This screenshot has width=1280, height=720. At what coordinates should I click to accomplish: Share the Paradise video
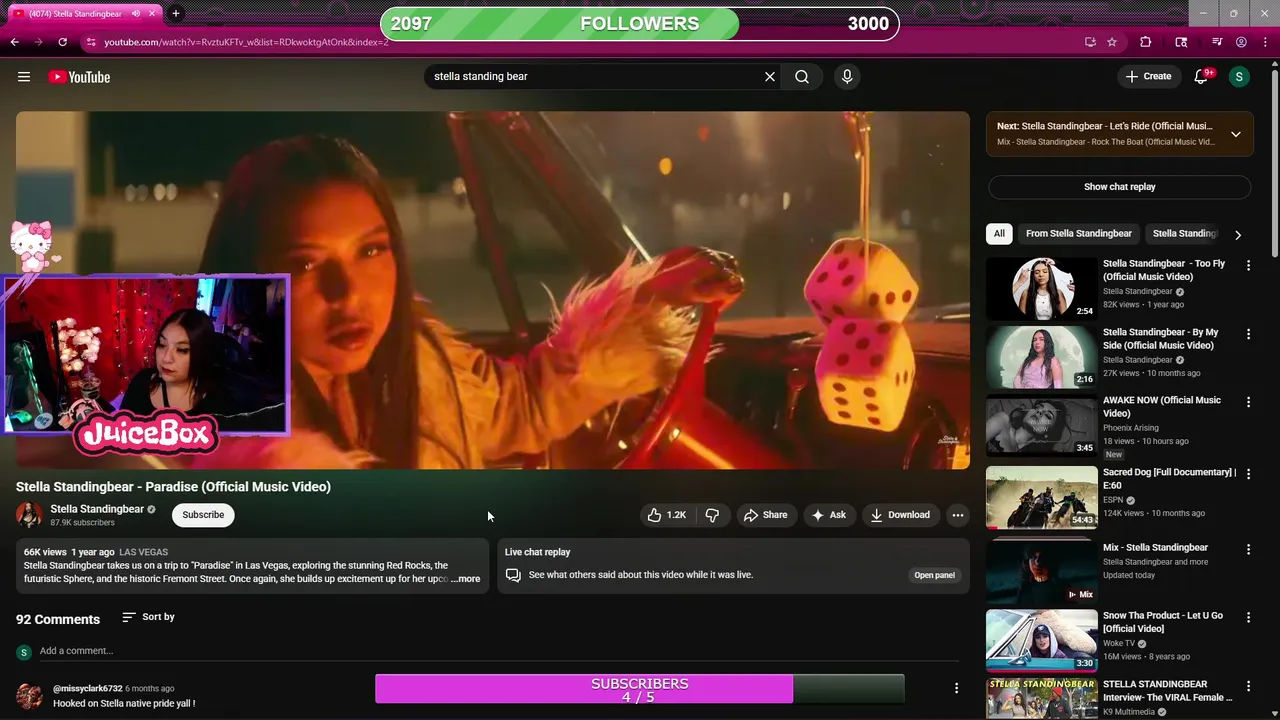(765, 515)
